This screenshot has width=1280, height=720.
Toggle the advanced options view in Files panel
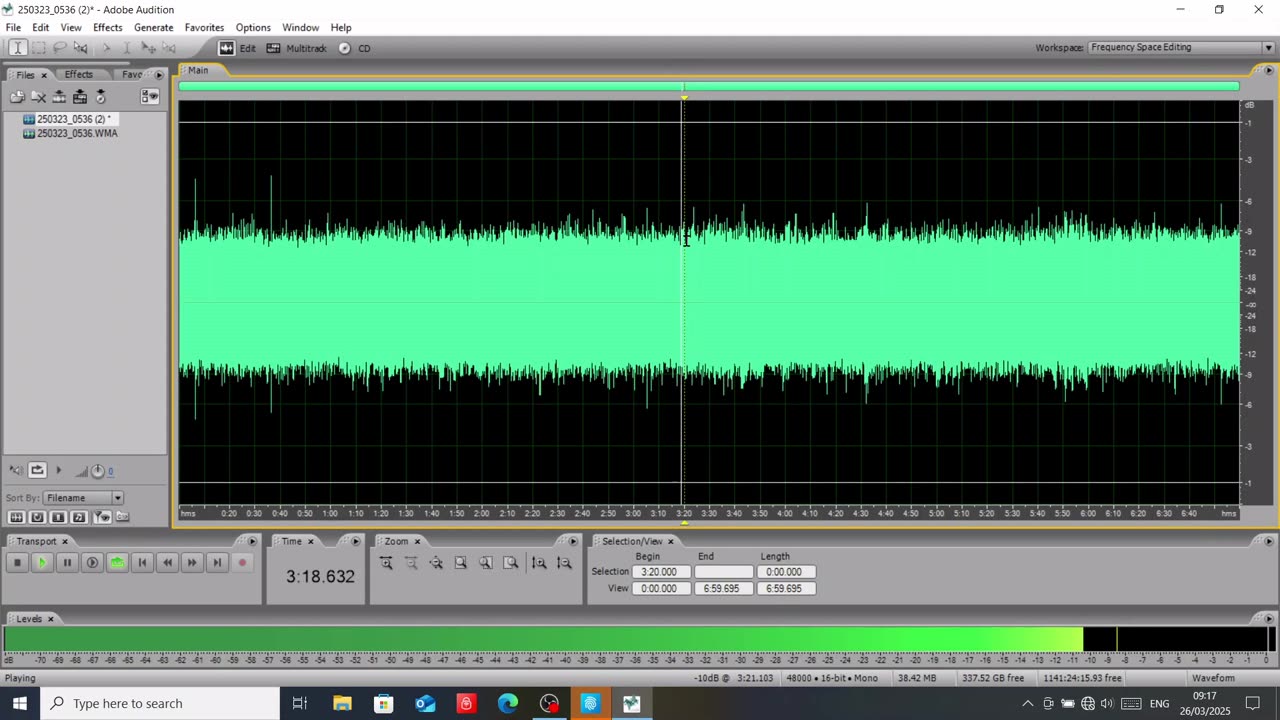(150, 97)
